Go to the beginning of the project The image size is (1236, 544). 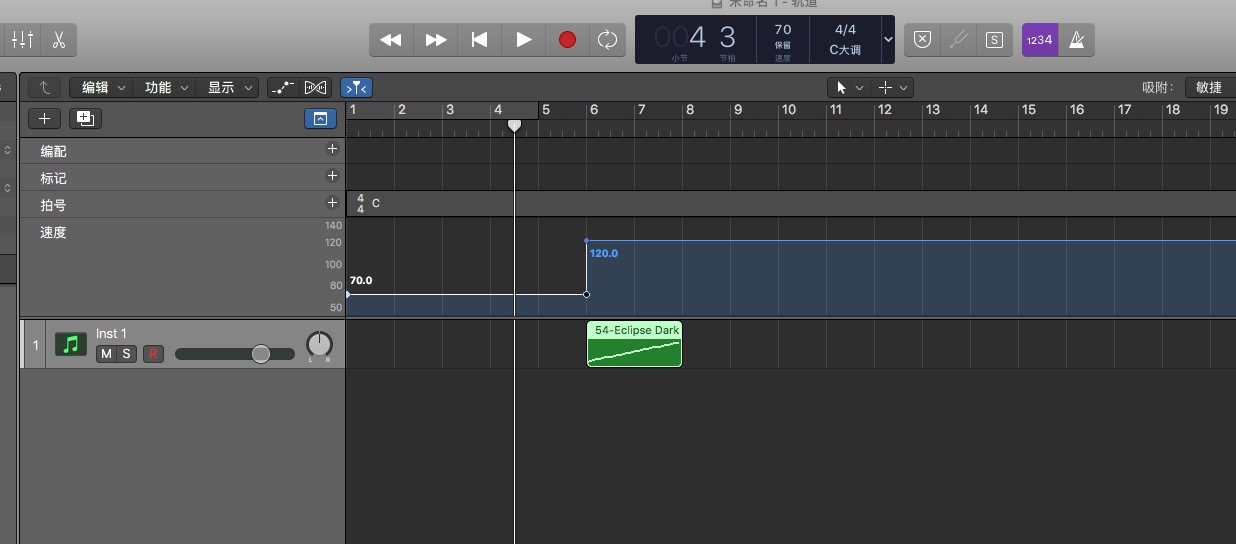(x=479, y=40)
